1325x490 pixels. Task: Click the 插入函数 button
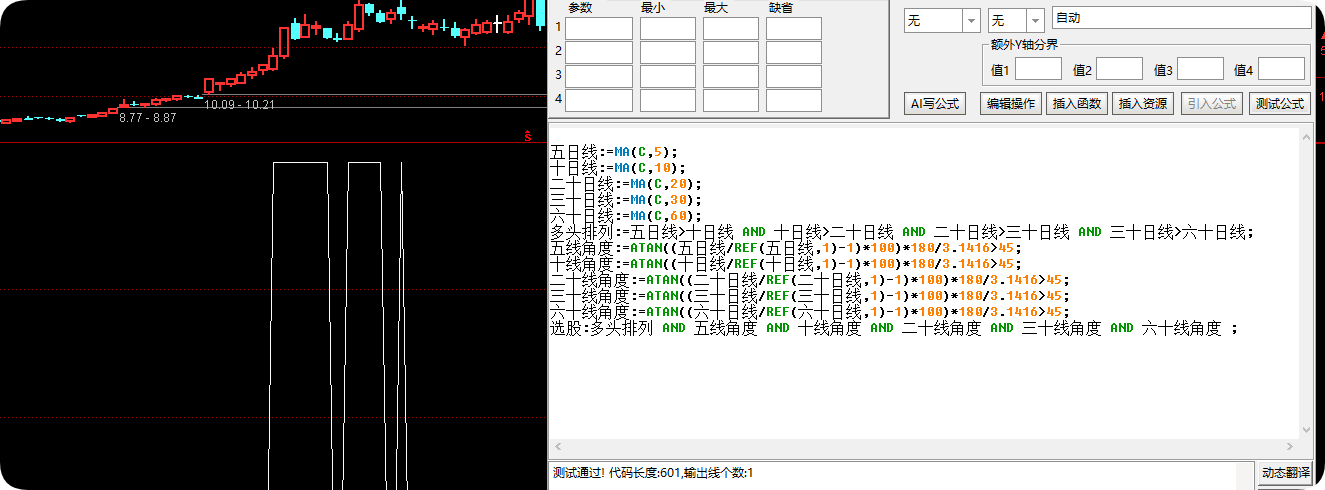tap(1076, 103)
